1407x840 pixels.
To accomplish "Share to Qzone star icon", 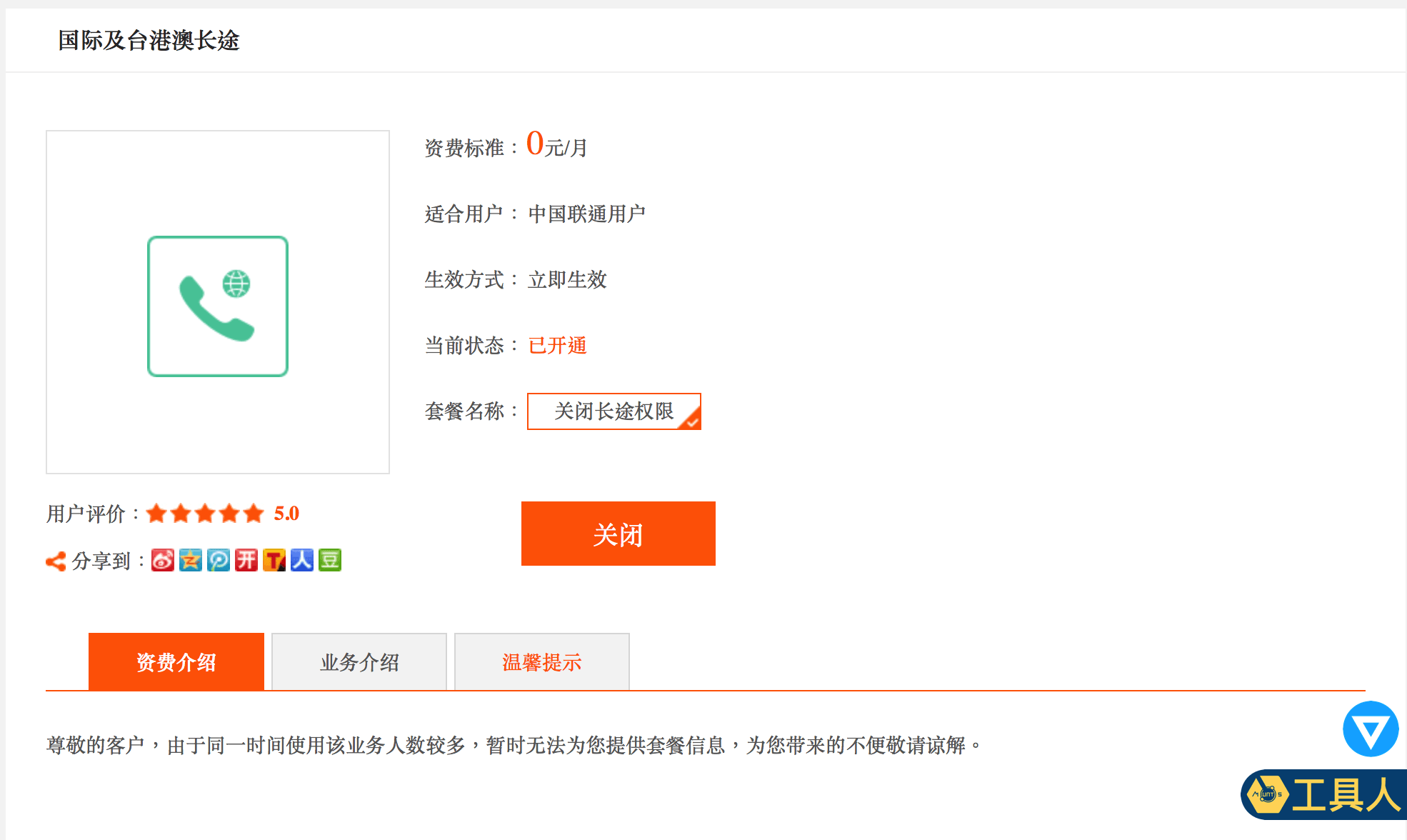I will [x=191, y=560].
